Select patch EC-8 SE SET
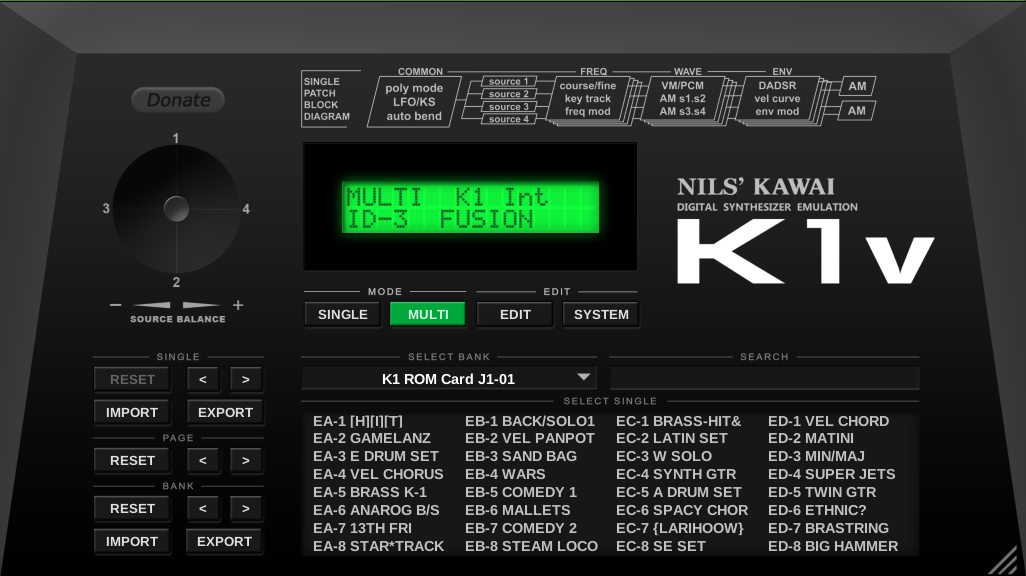Viewport: 1026px width, 576px height. (x=661, y=546)
